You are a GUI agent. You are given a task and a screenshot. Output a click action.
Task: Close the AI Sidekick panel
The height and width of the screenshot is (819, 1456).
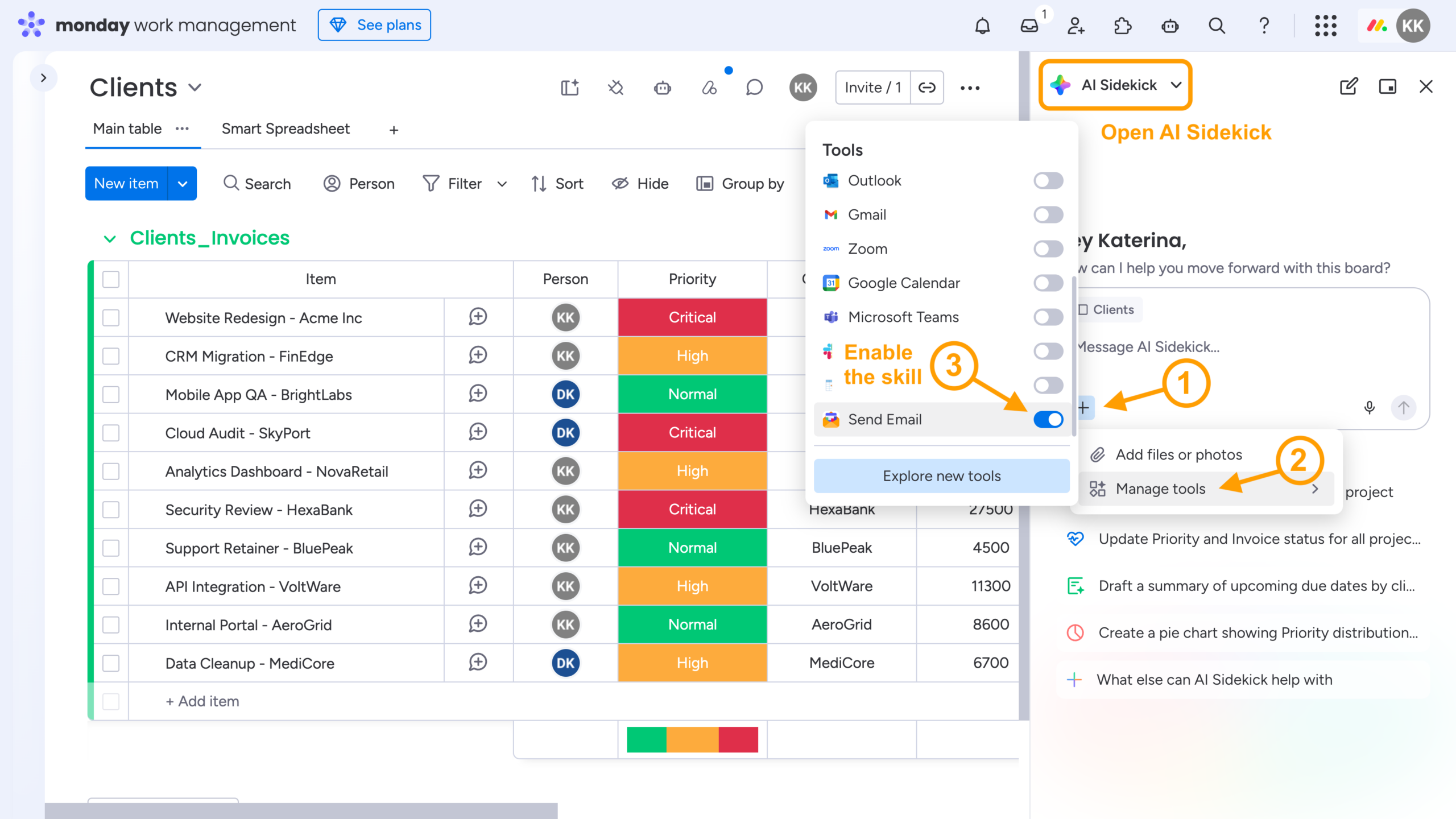click(1426, 86)
